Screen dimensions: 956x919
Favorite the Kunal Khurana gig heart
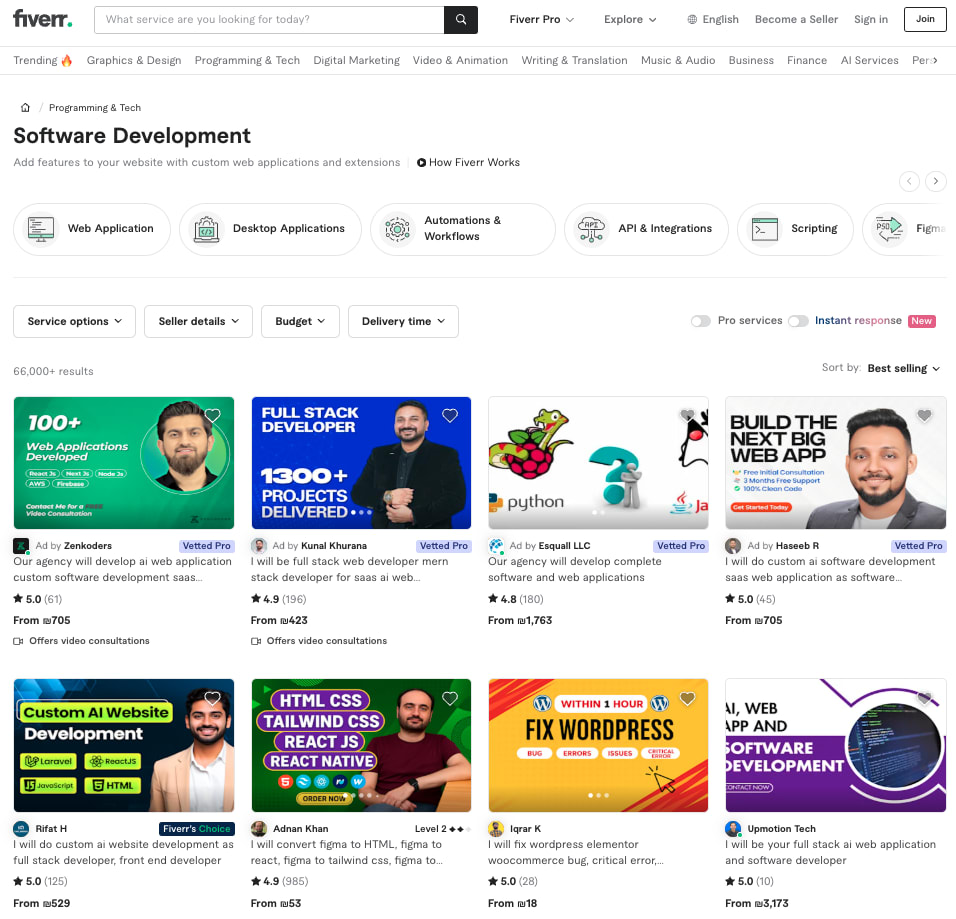click(450, 416)
